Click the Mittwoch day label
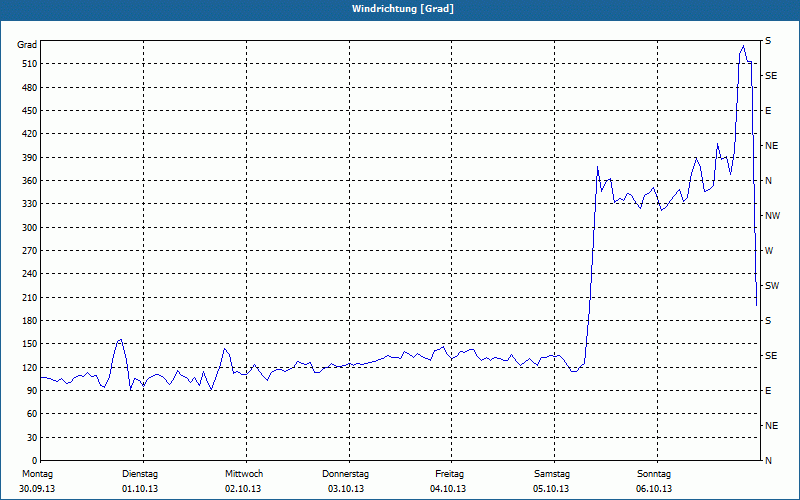The width and height of the screenshot is (800, 500). [x=244, y=474]
